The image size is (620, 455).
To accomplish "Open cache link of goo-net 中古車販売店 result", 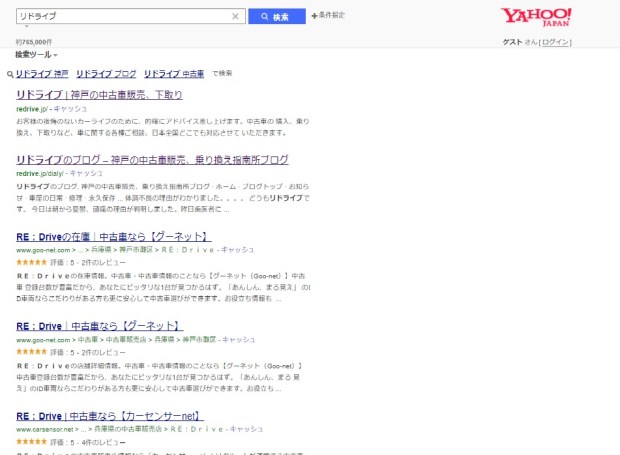I will pos(238,340).
